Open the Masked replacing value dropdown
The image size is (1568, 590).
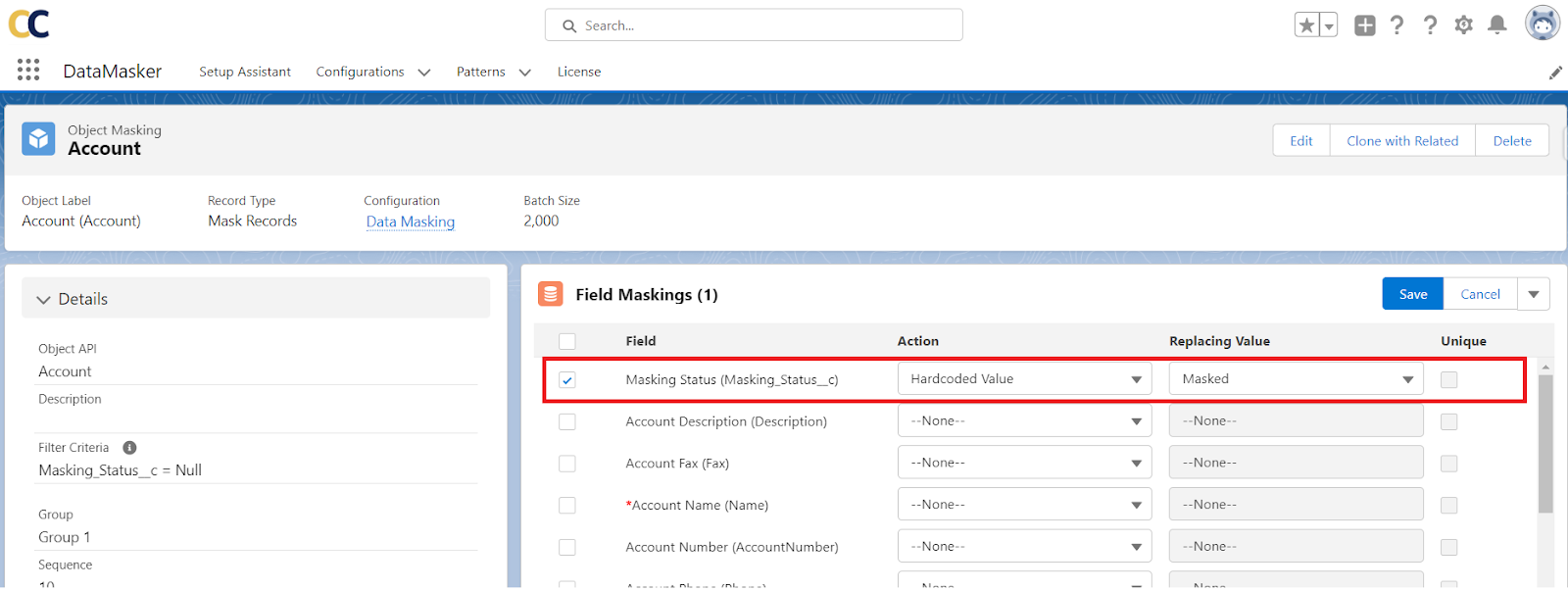click(x=1296, y=379)
